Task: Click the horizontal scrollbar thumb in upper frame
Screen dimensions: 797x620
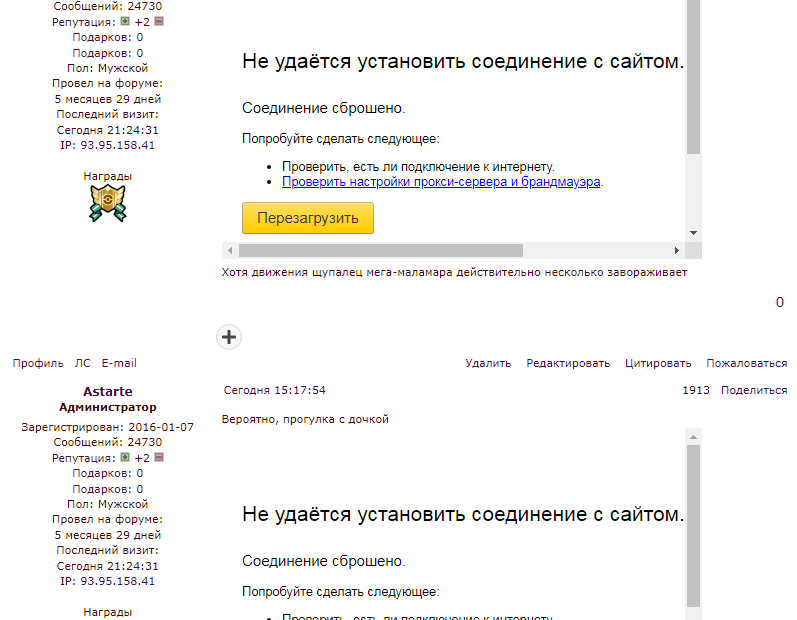Action: 380,250
